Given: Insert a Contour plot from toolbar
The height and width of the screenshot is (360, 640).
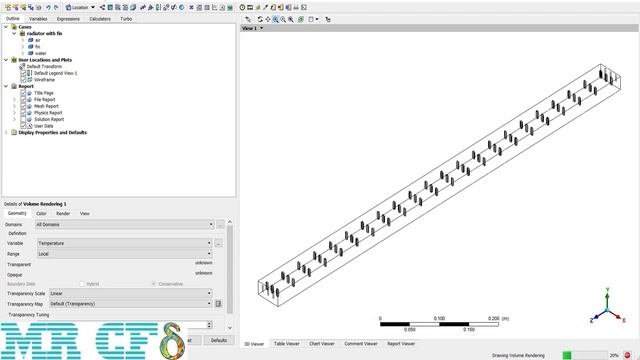Looking at the screenshot, I should (110, 7).
